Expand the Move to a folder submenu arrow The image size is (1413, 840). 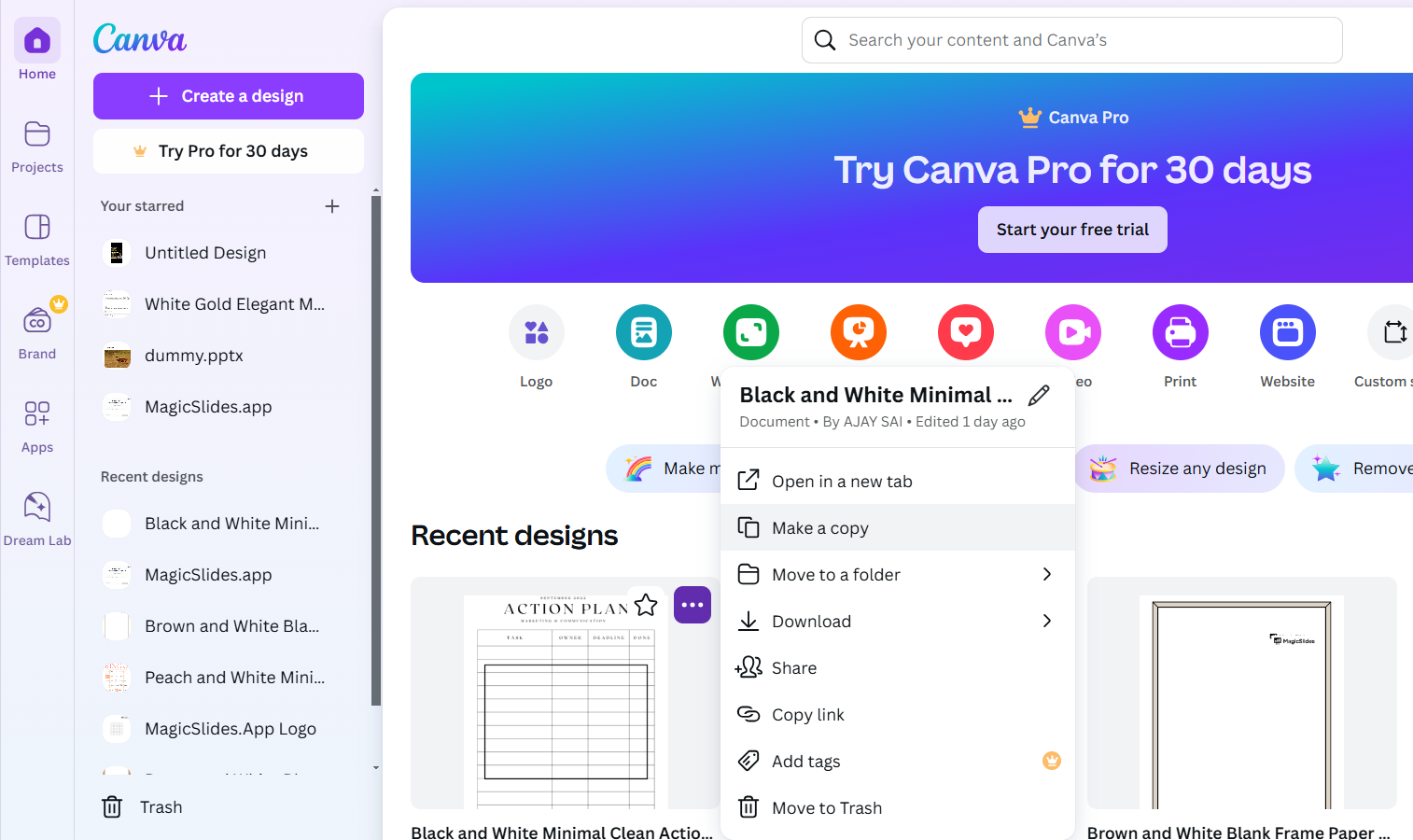pos(1047,575)
